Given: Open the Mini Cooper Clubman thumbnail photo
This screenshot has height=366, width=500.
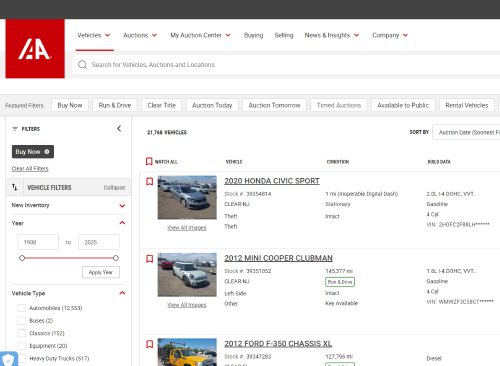Looking at the screenshot, I should (x=187, y=275).
